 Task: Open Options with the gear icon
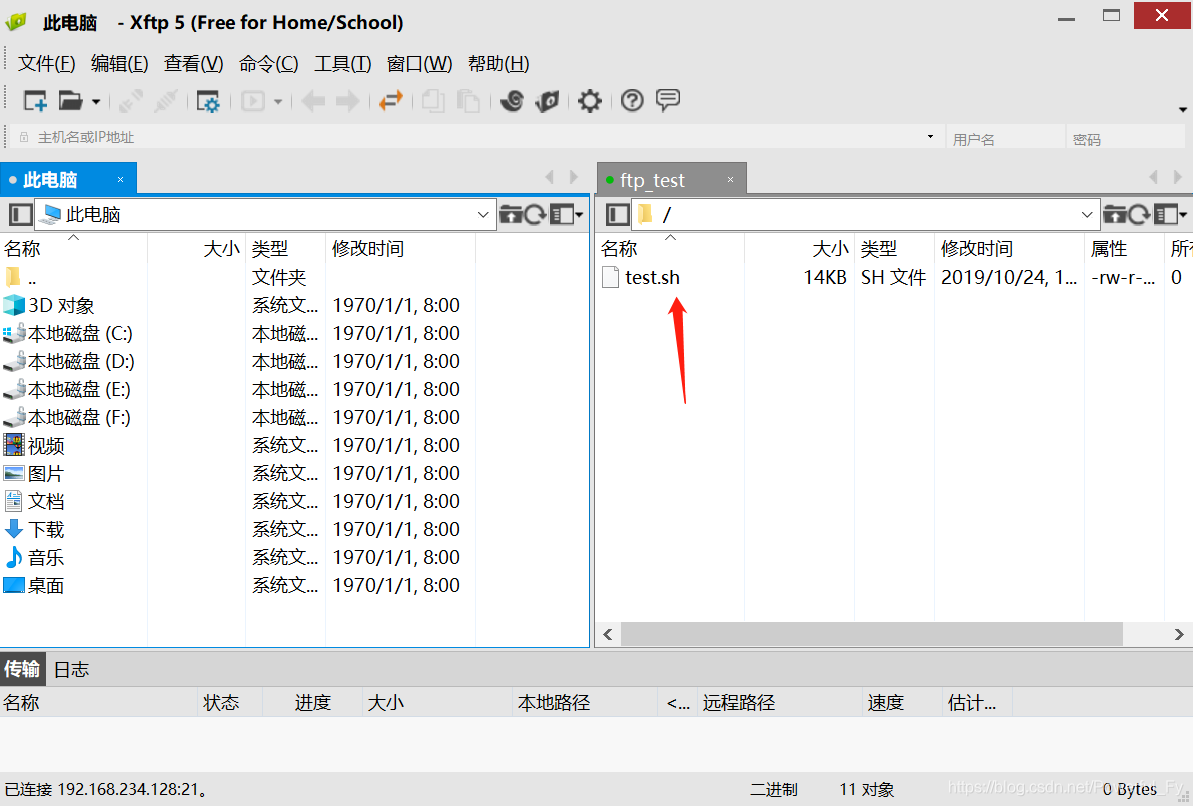(590, 100)
